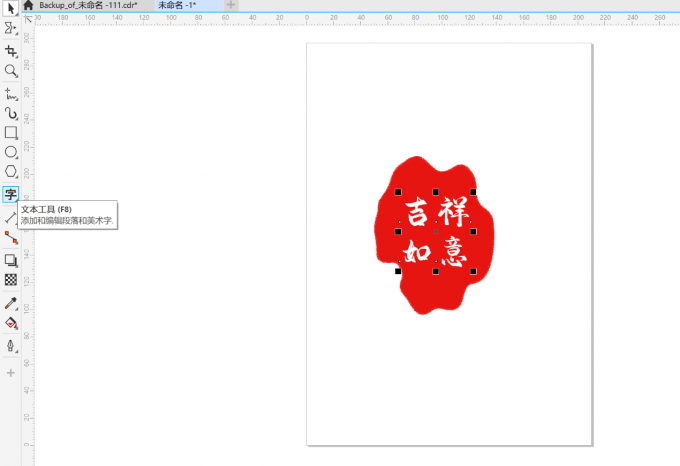This screenshot has width=680, height=466.
Task: Click the top-right selection handle of text
Action: pyautogui.click(x=473, y=192)
